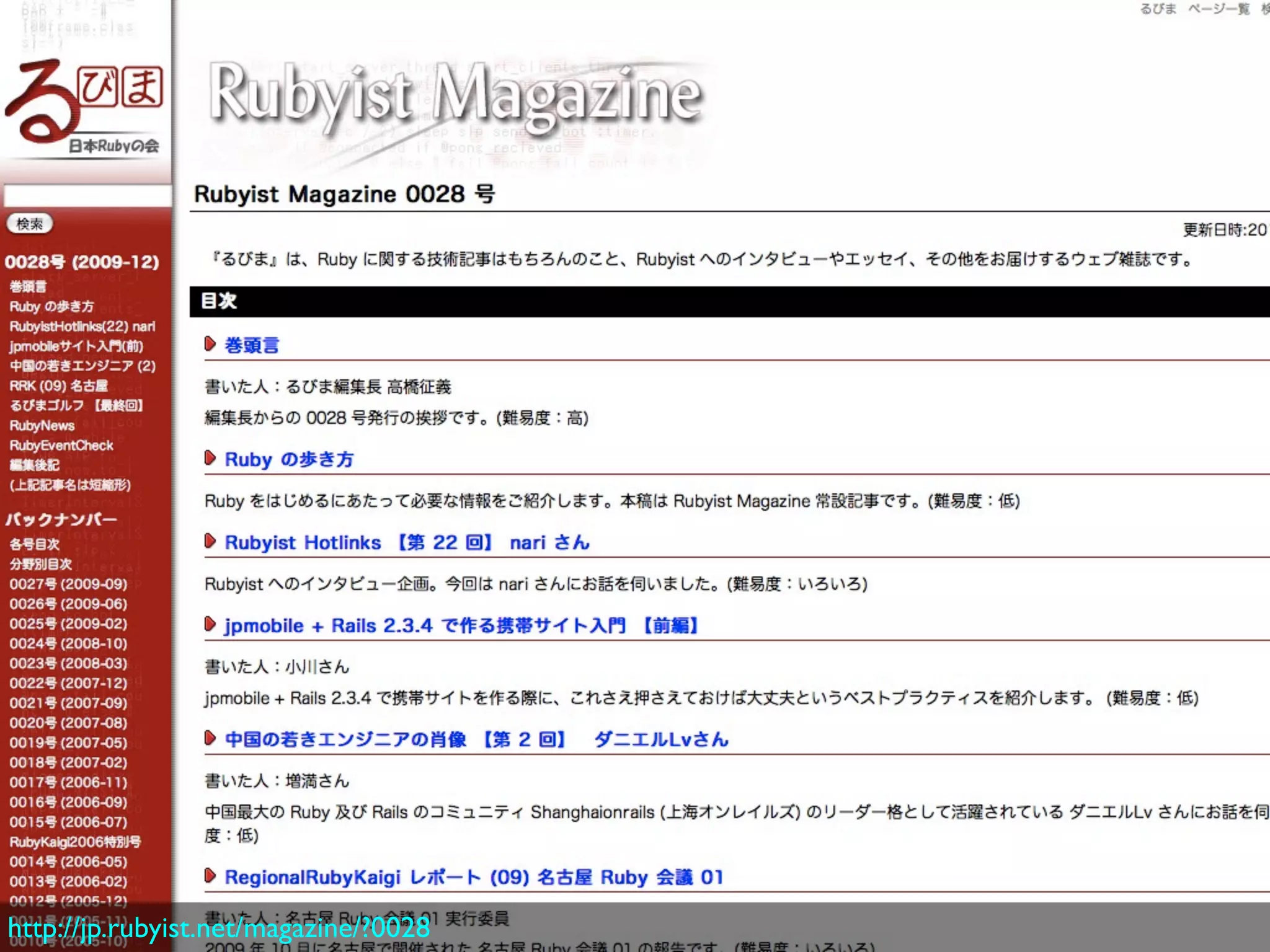
Task: Open back number 0013号 (2006-02)
Action: 68,881
